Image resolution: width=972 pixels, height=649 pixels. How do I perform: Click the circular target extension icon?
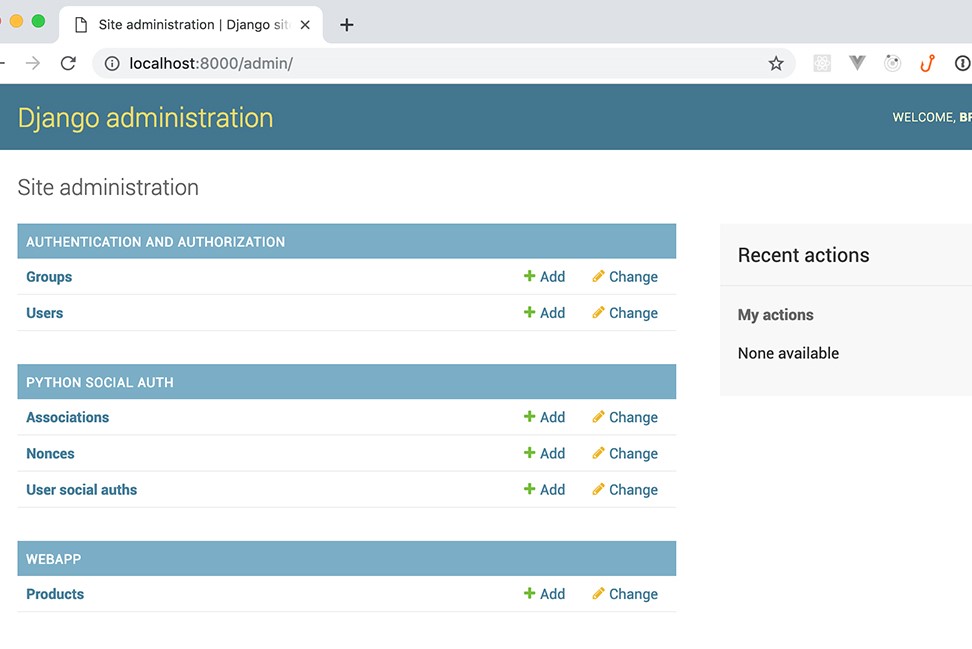coord(893,63)
